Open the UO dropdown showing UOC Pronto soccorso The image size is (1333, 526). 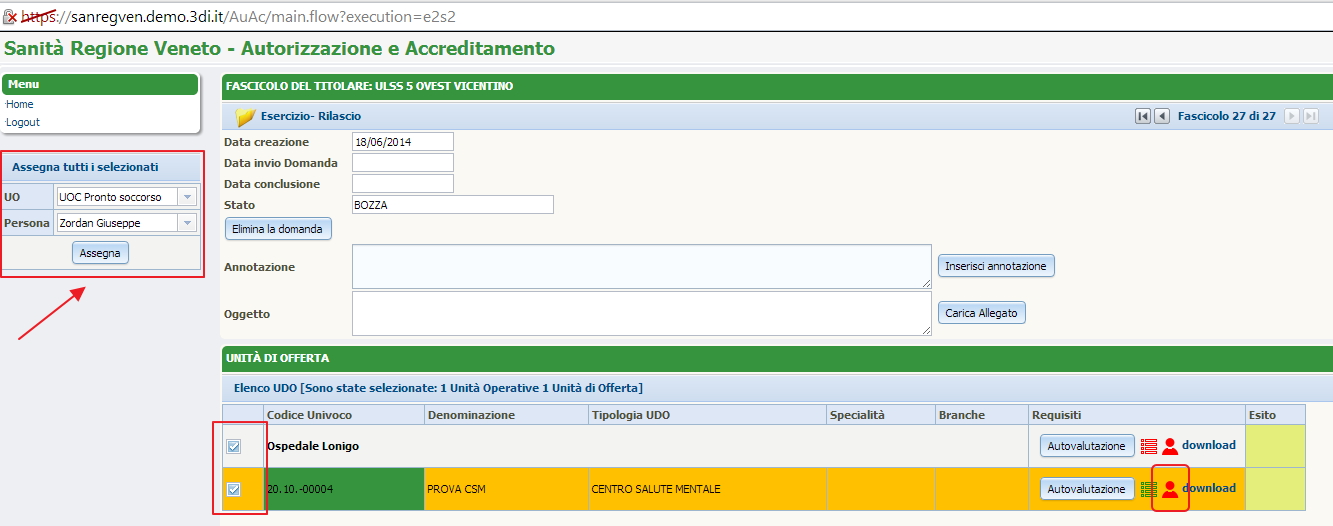point(186,197)
